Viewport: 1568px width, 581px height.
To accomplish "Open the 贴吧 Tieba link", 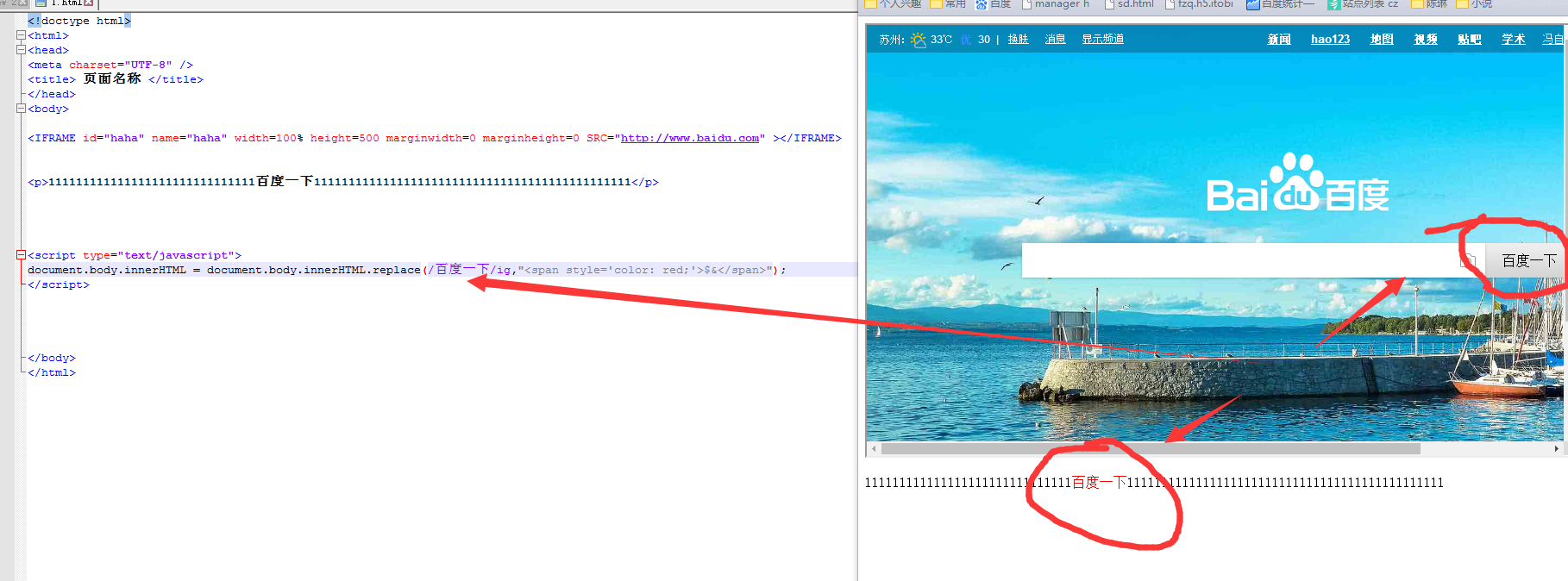I will [1469, 40].
